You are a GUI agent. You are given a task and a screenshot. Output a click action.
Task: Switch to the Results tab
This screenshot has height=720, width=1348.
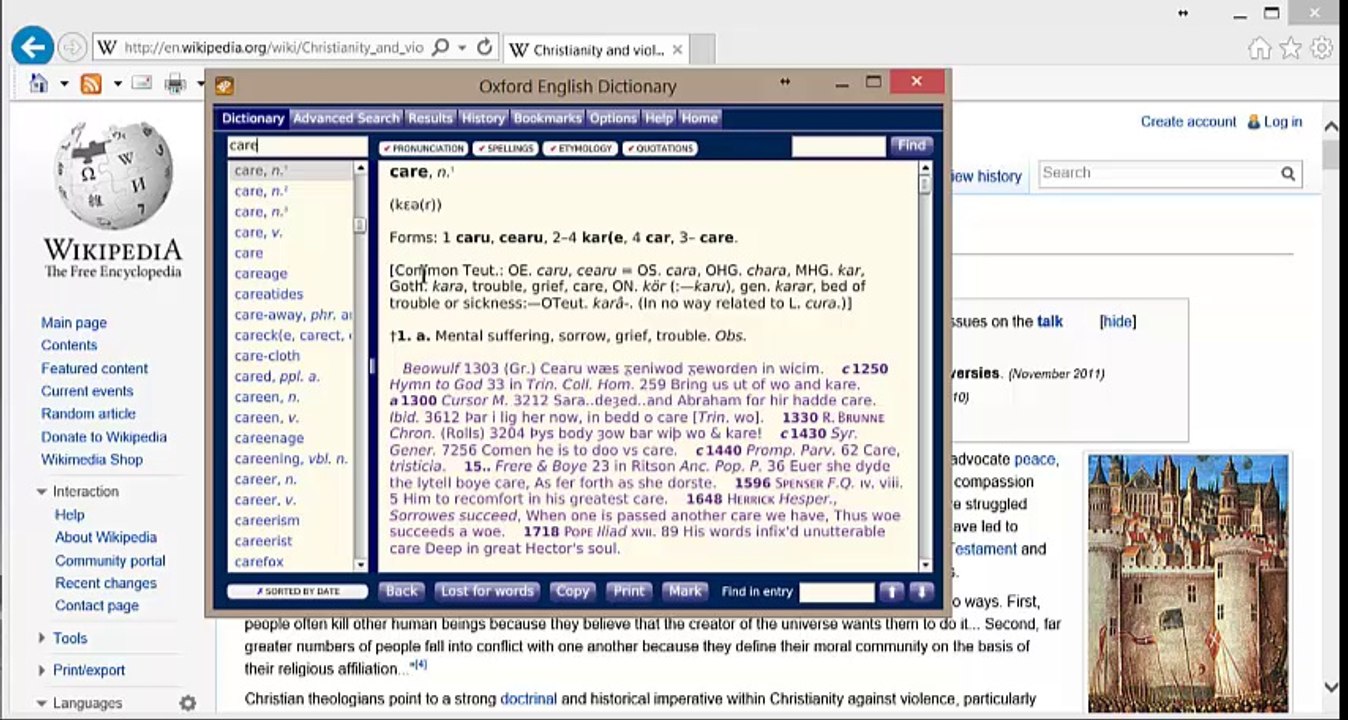click(x=431, y=118)
